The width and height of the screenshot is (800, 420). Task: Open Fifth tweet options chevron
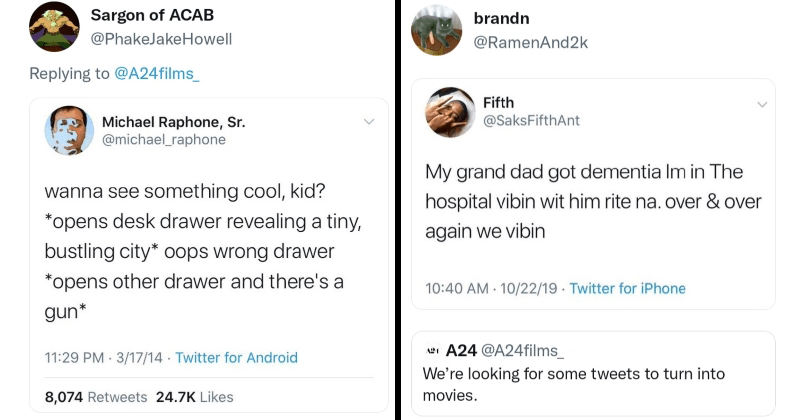[763, 103]
